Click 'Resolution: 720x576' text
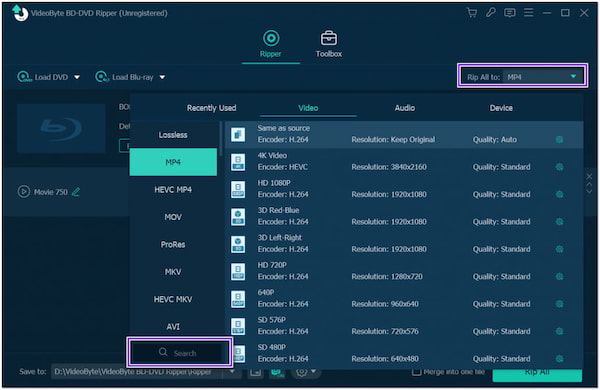 (385, 331)
